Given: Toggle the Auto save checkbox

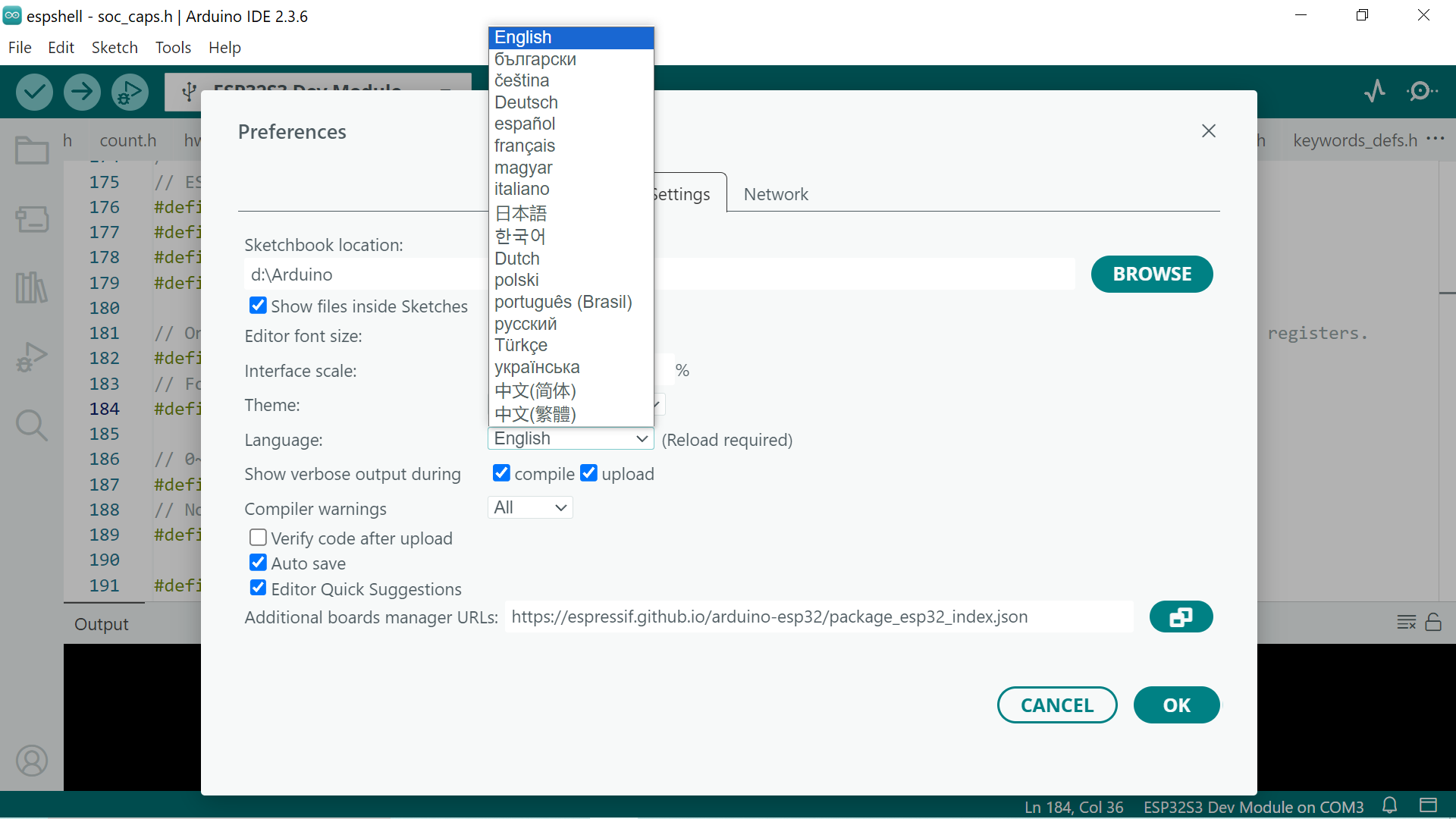Looking at the screenshot, I should 258,563.
